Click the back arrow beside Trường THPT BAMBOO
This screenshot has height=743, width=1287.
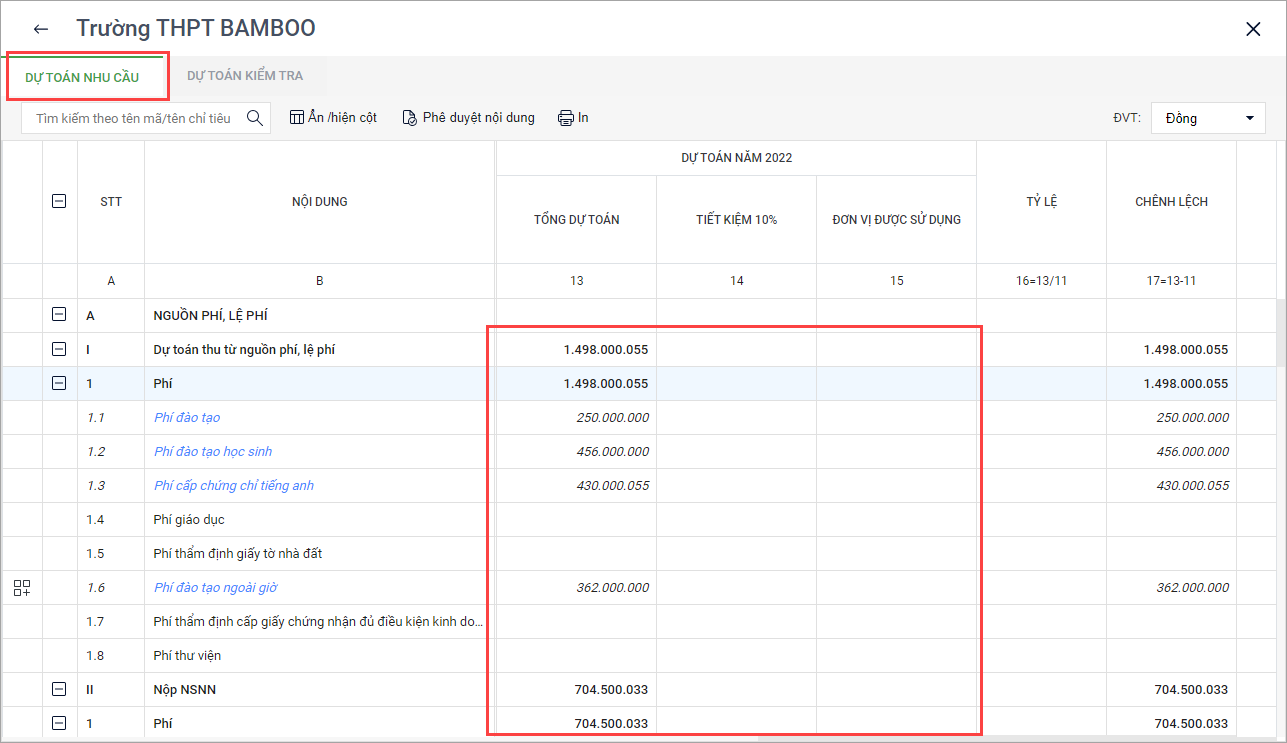41,29
